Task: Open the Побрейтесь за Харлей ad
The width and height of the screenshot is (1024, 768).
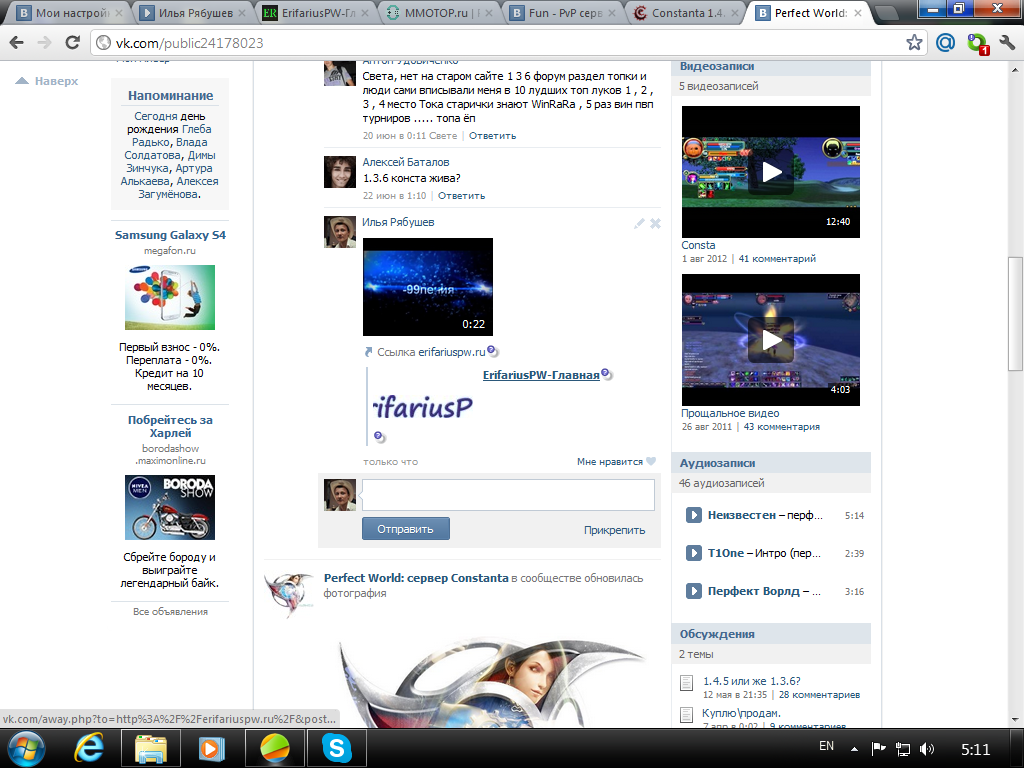Action: (170, 426)
